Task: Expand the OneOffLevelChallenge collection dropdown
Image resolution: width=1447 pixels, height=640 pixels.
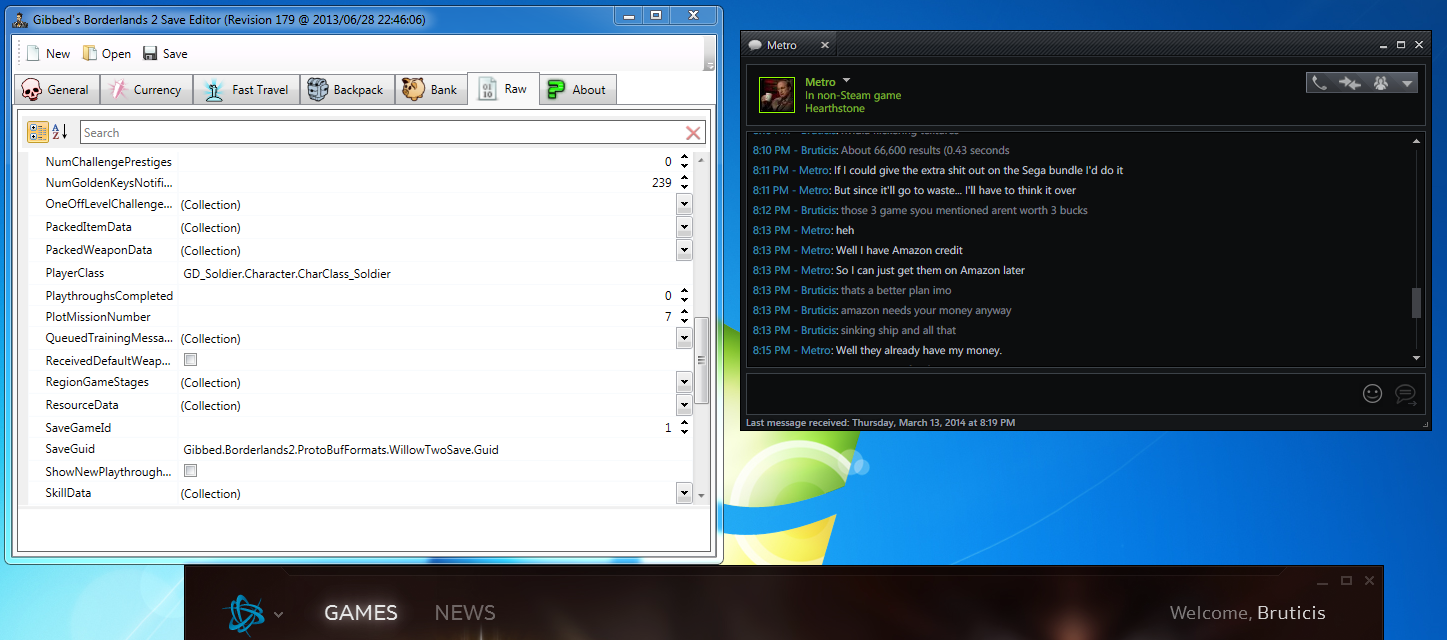Action: [x=684, y=204]
